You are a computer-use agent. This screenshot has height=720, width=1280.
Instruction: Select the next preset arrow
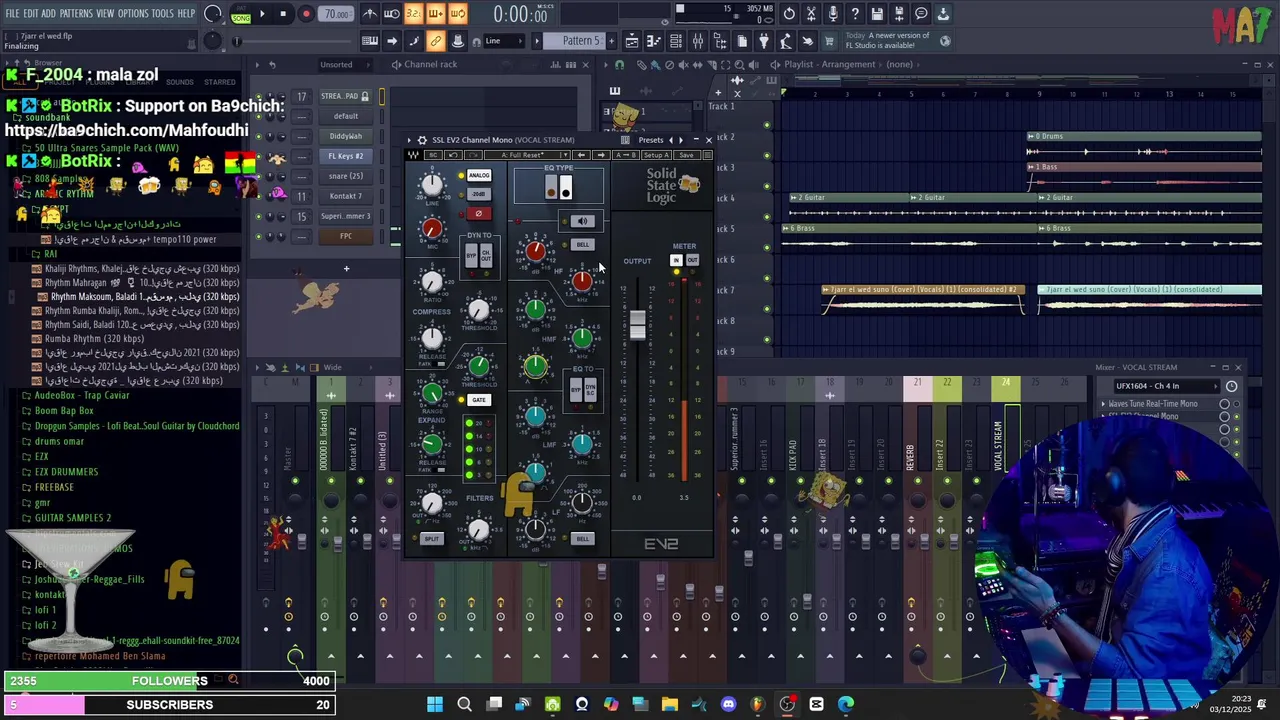click(682, 140)
